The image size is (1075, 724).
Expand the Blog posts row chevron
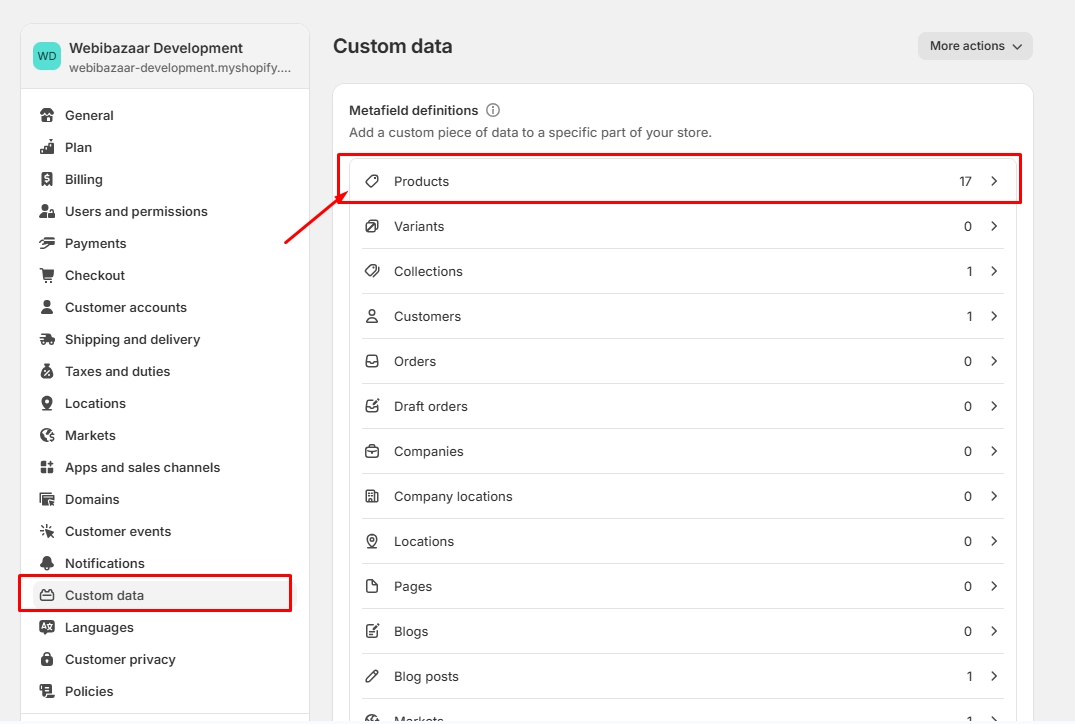click(x=994, y=676)
